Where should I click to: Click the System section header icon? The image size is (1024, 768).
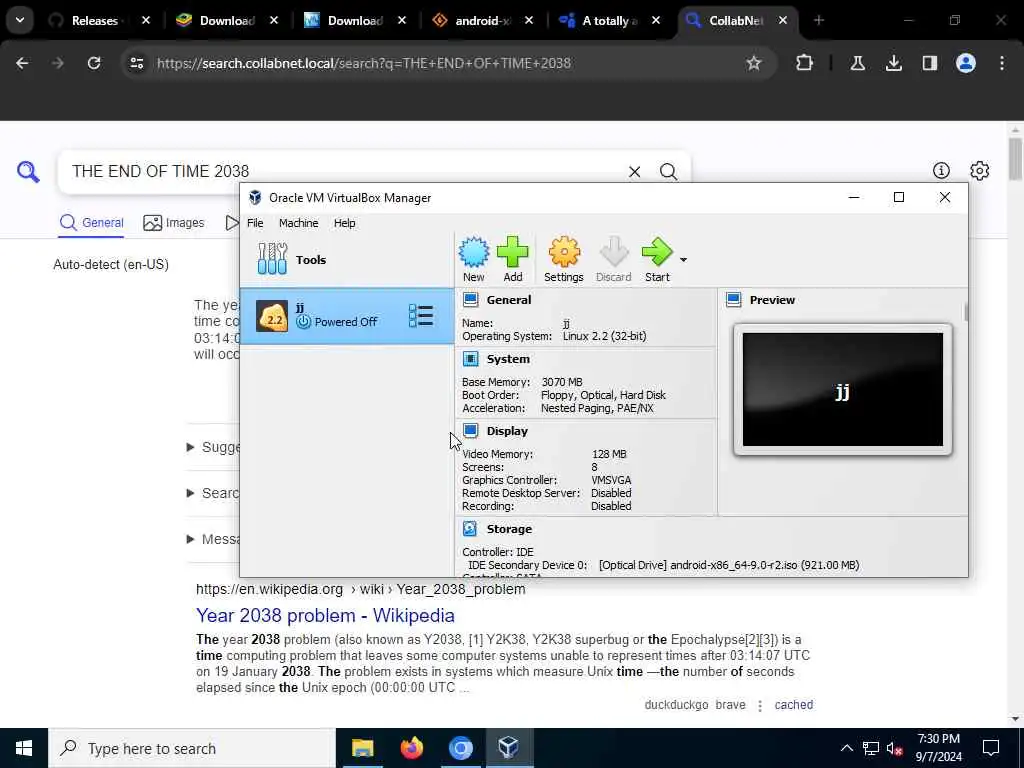pos(470,359)
